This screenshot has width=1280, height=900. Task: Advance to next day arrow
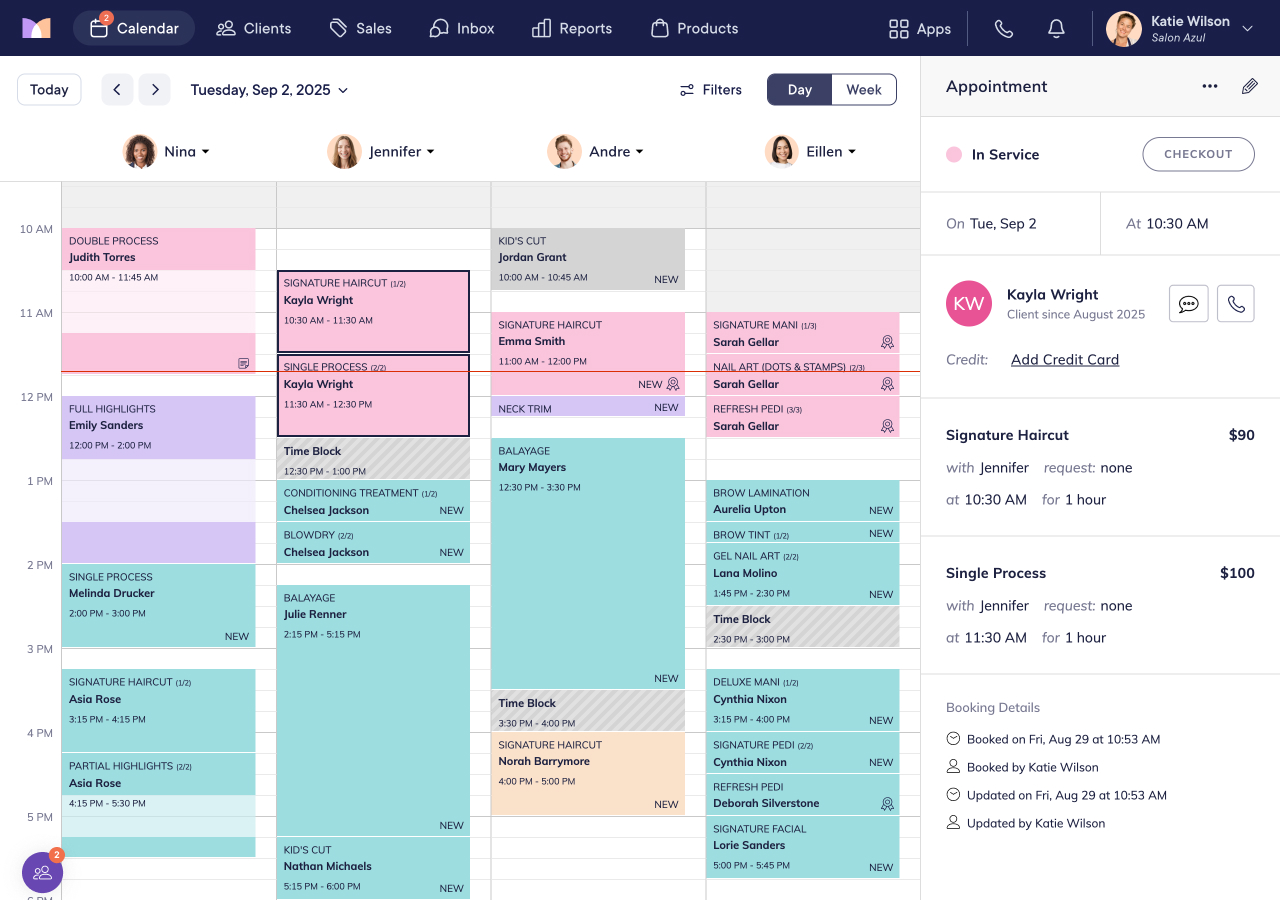tap(154, 90)
